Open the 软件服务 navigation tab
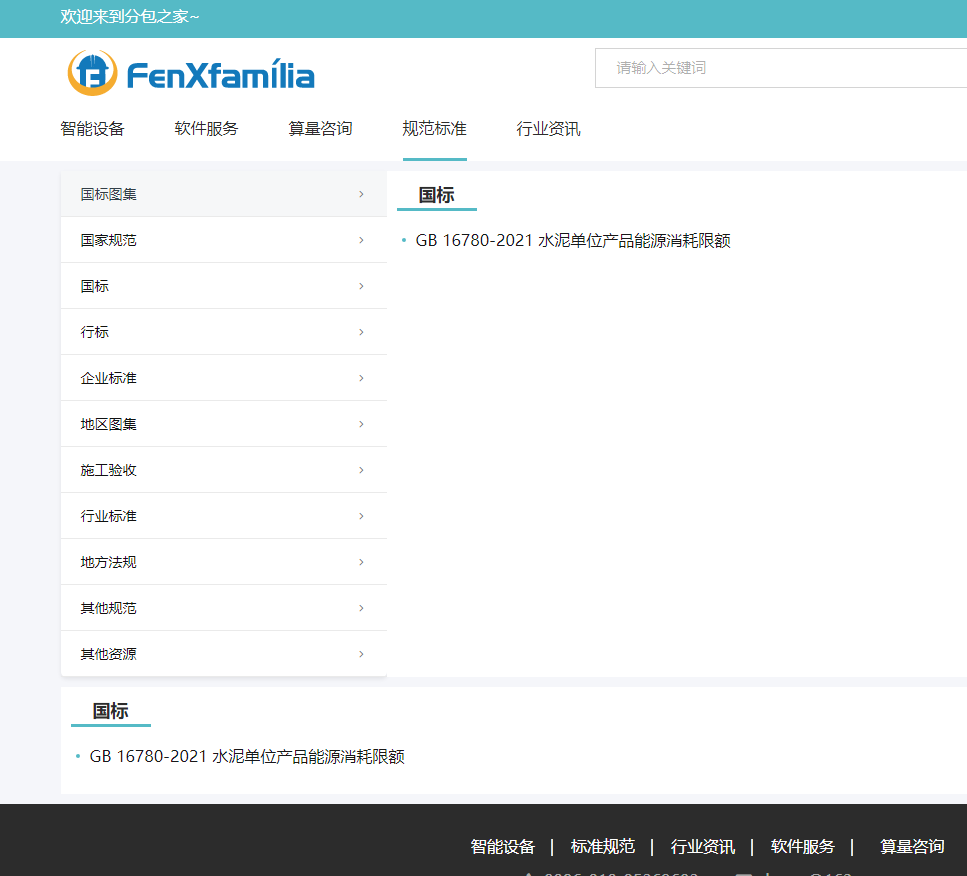This screenshot has width=967, height=876. tap(206, 129)
